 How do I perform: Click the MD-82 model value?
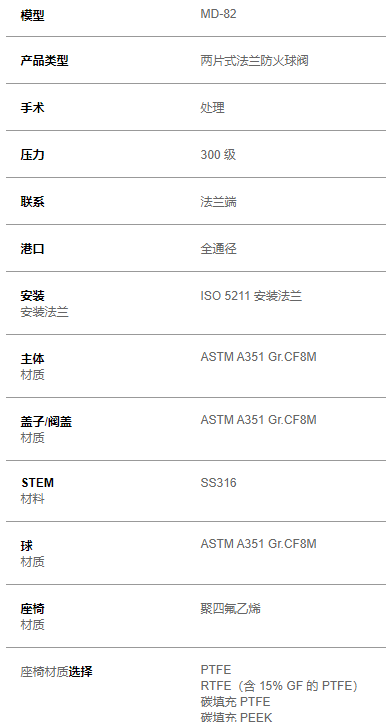pos(218,14)
